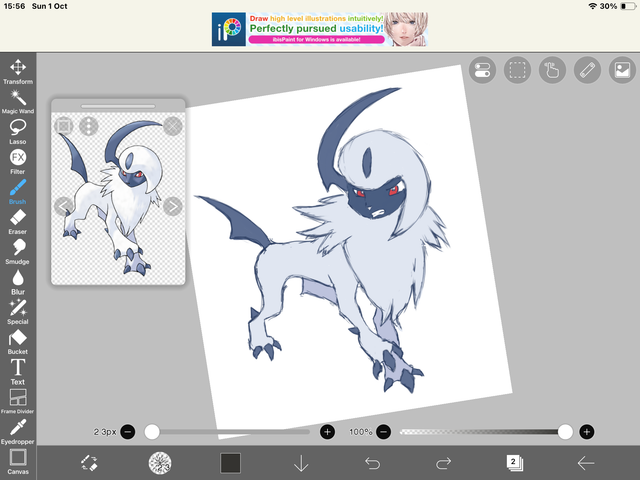Tap the 15:56 clock time
Screen dimensions: 640x480
pyautogui.click(x=14, y=6)
